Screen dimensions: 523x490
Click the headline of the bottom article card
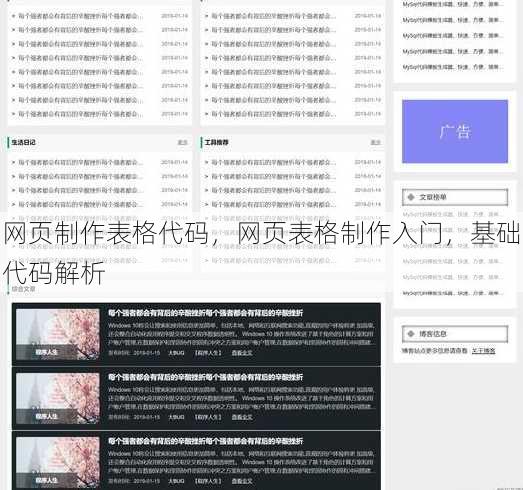pos(205,441)
